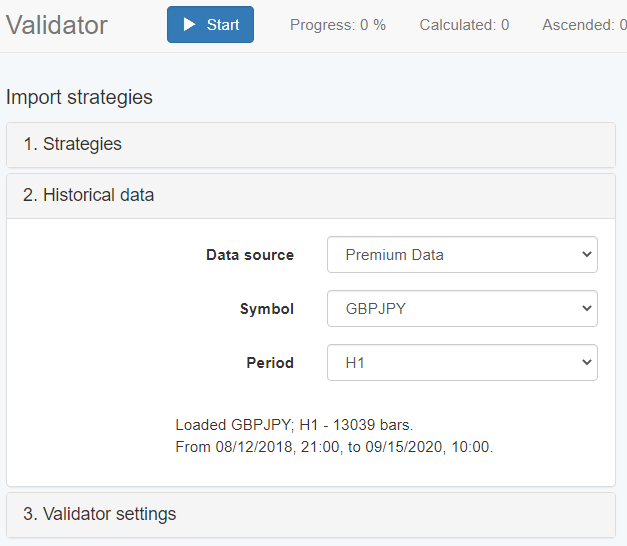
Task: Open the Data source dropdown showing Premium Data
Action: click(x=461, y=255)
